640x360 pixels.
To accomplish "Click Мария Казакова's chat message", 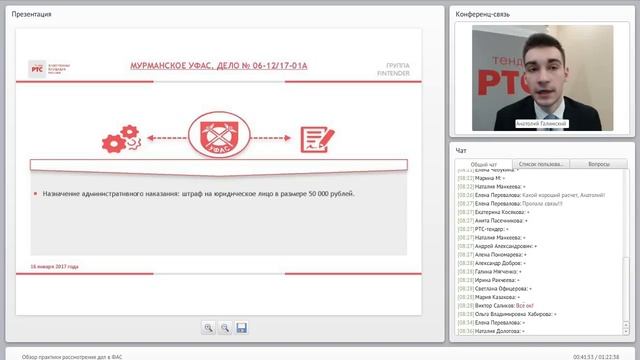I will point(489,297).
